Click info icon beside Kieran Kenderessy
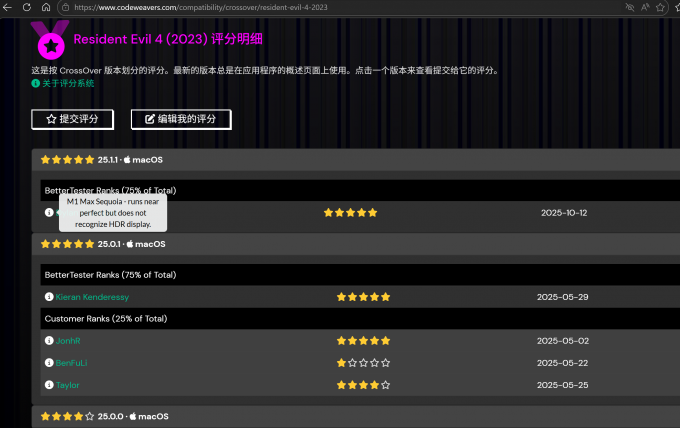 click(49, 297)
